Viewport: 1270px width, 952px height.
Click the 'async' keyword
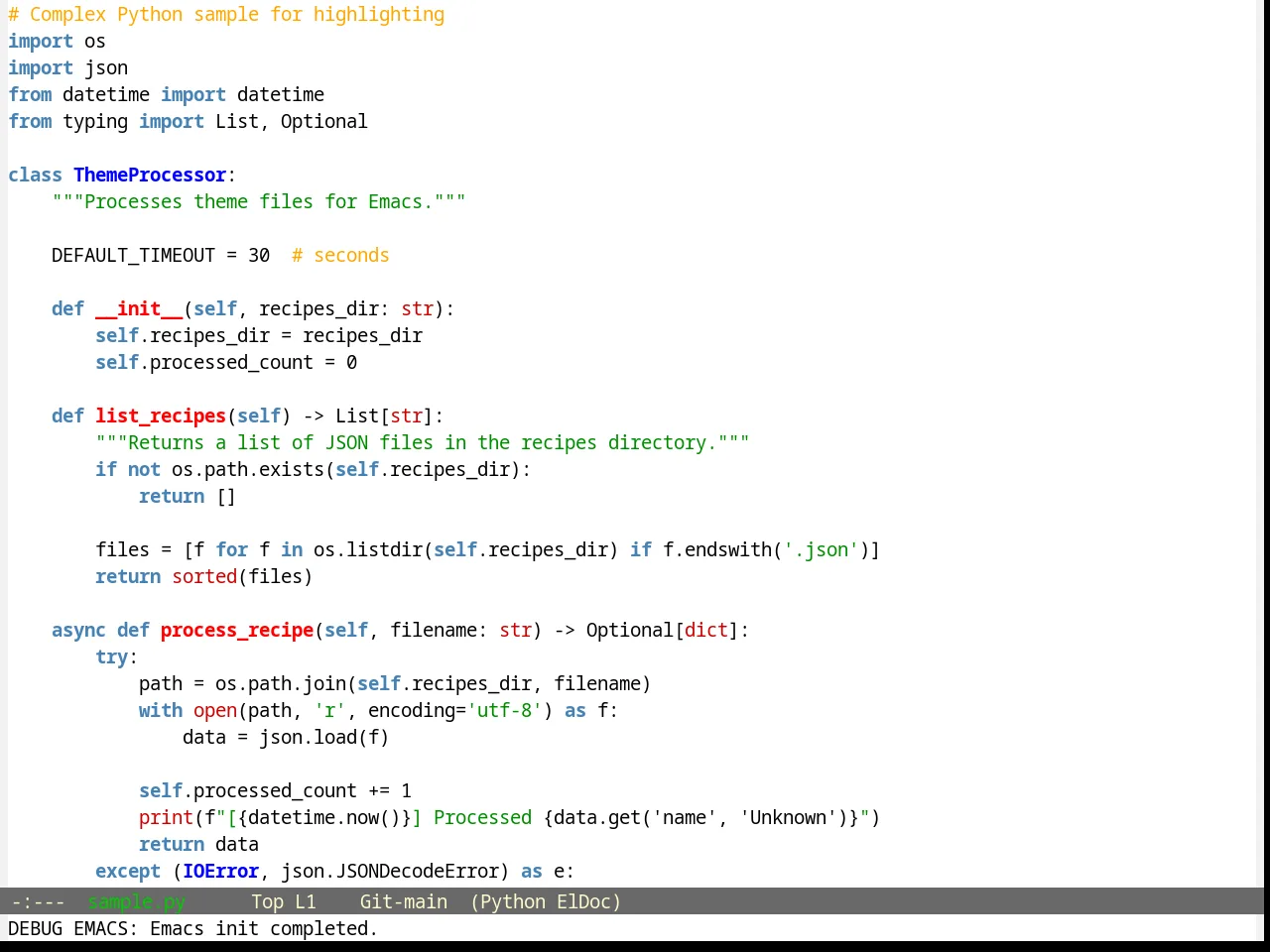[78, 630]
